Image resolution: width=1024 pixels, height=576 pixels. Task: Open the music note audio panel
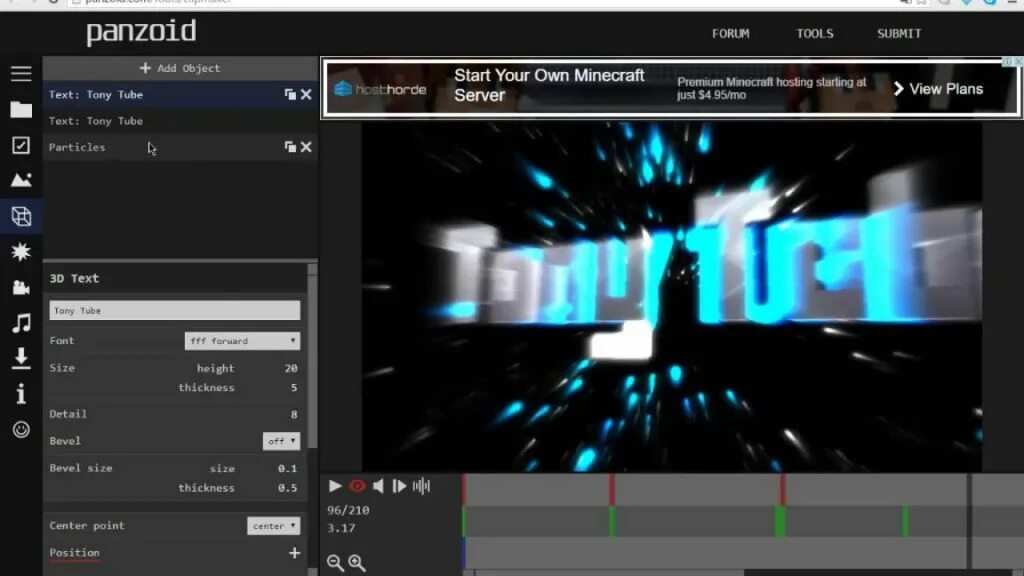click(x=21, y=323)
